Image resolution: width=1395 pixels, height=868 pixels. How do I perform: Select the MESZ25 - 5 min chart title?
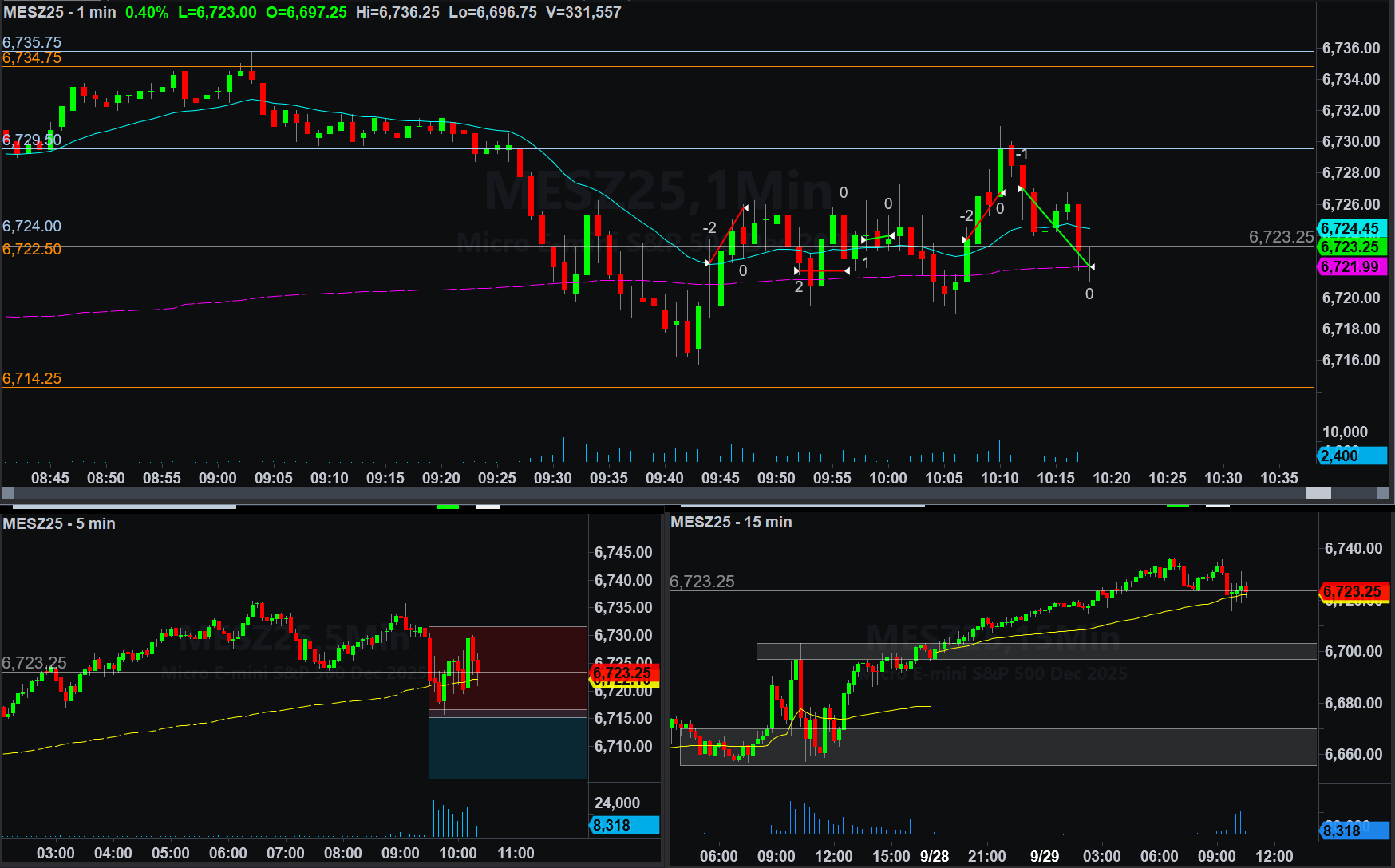59,523
